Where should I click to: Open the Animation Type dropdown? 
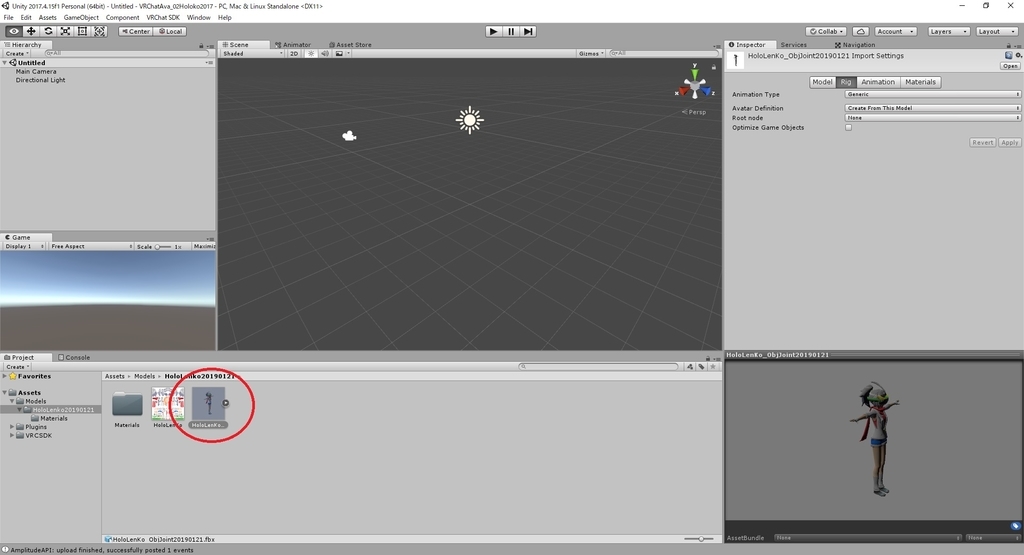click(933, 94)
